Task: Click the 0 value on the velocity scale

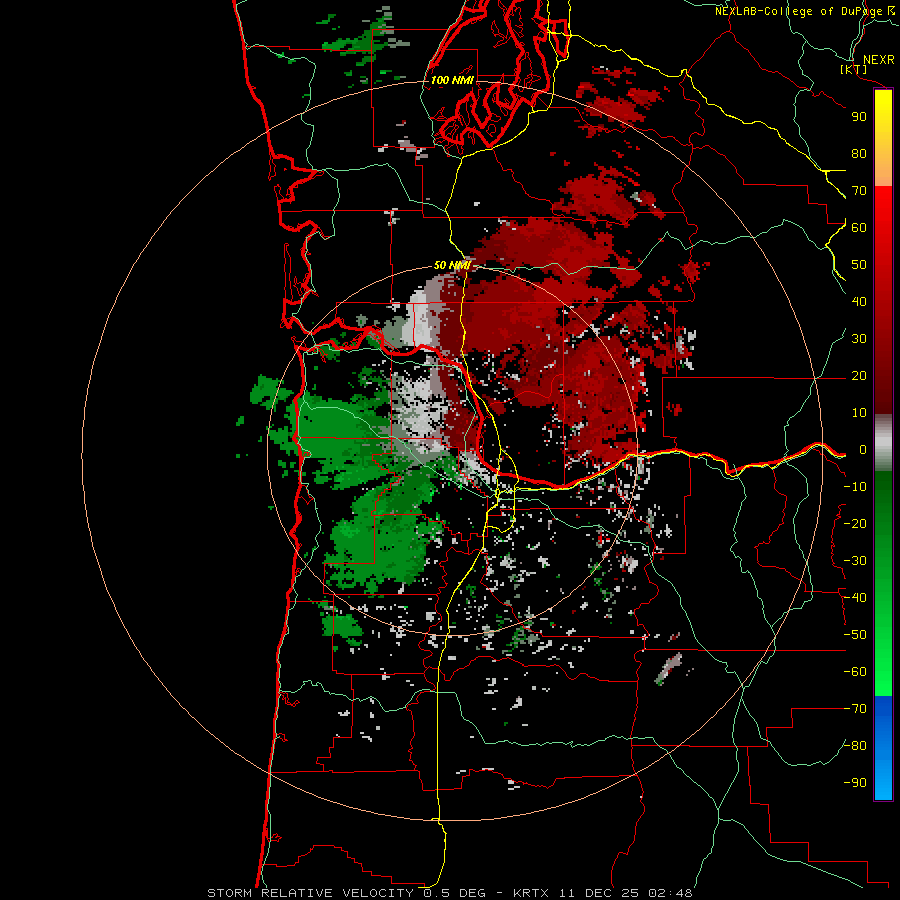Action: coord(862,450)
